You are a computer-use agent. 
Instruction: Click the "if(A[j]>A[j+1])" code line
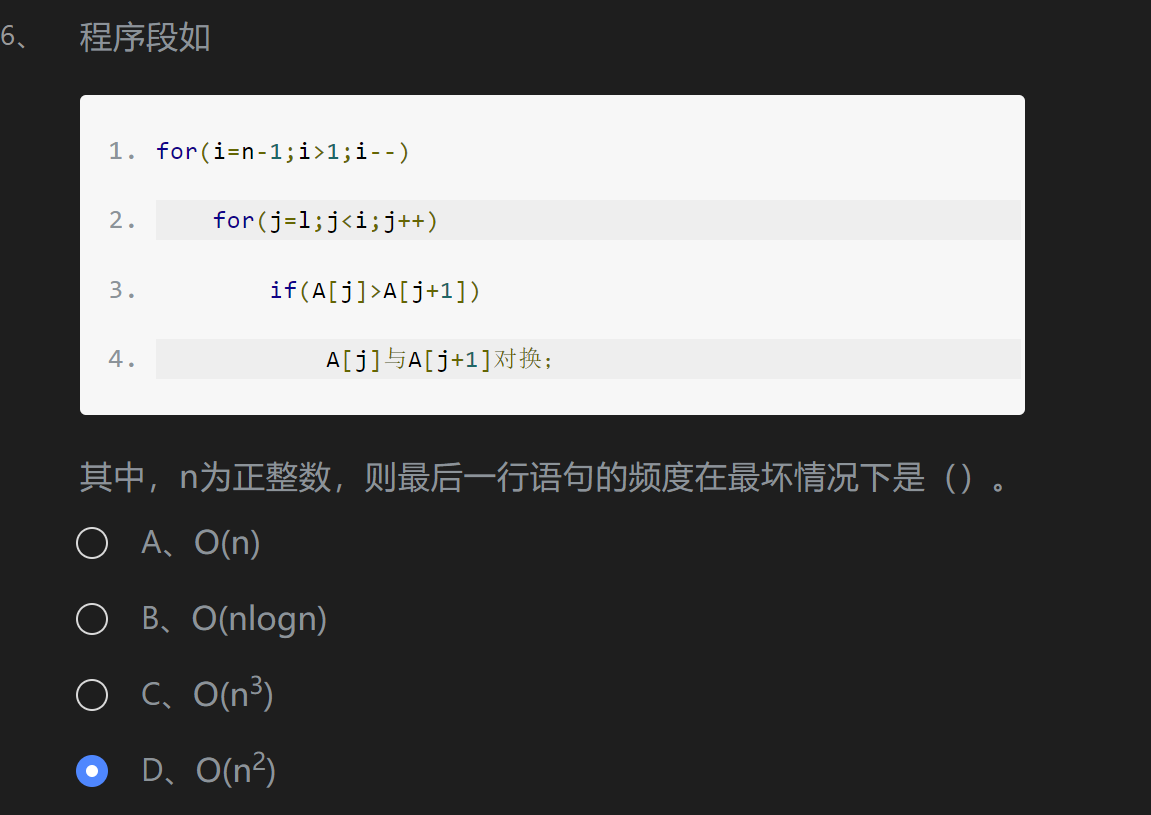(x=375, y=290)
